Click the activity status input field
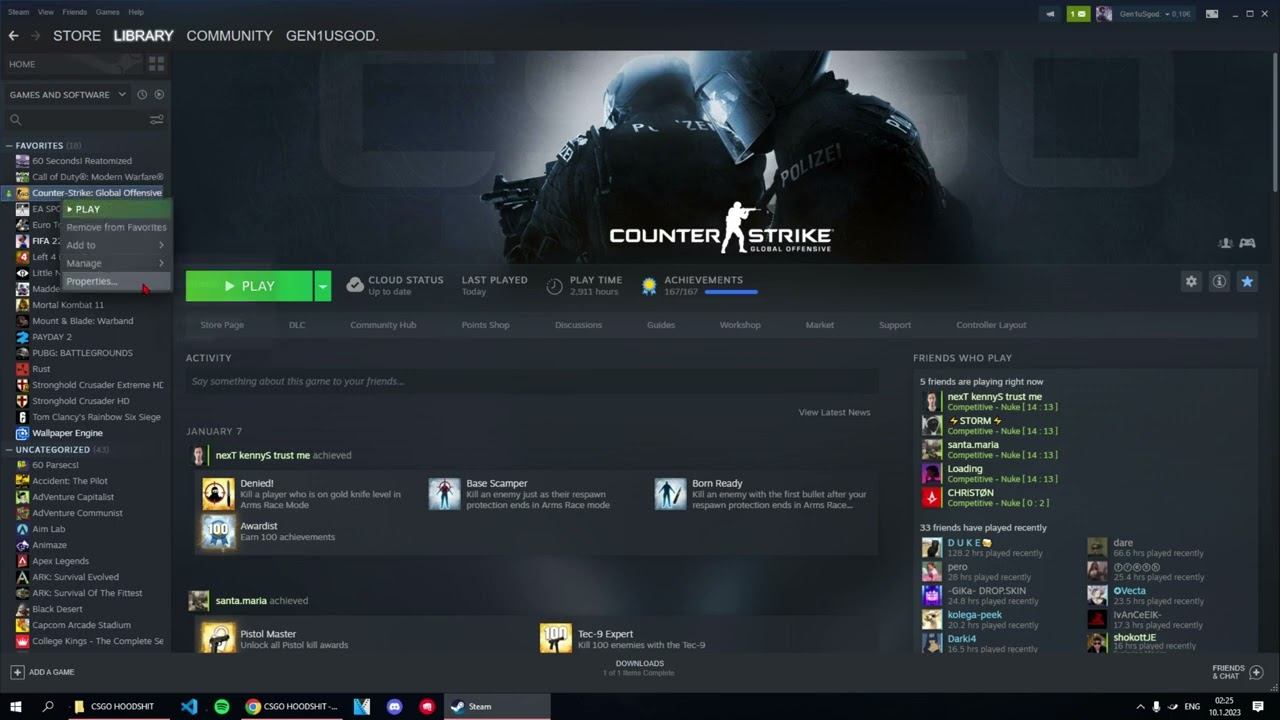This screenshot has height=720, width=1280. point(531,381)
